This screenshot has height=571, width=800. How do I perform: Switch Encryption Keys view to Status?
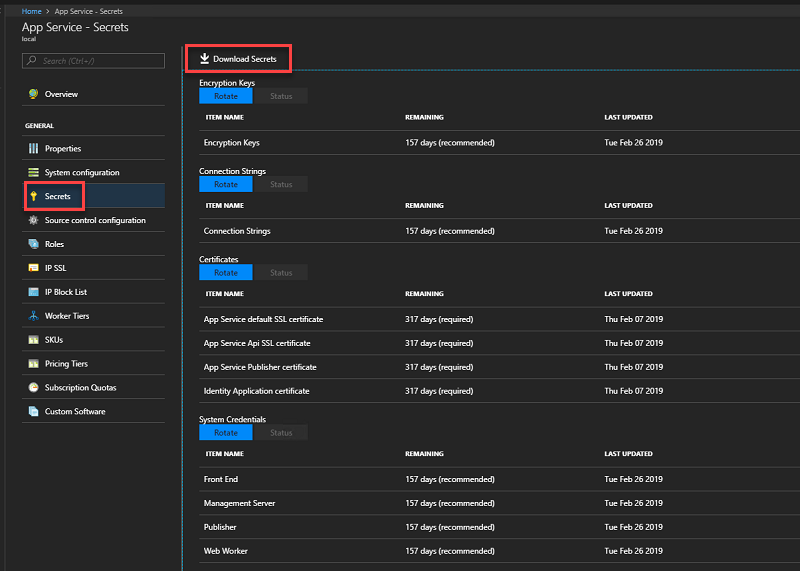pyautogui.click(x=281, y=96)
